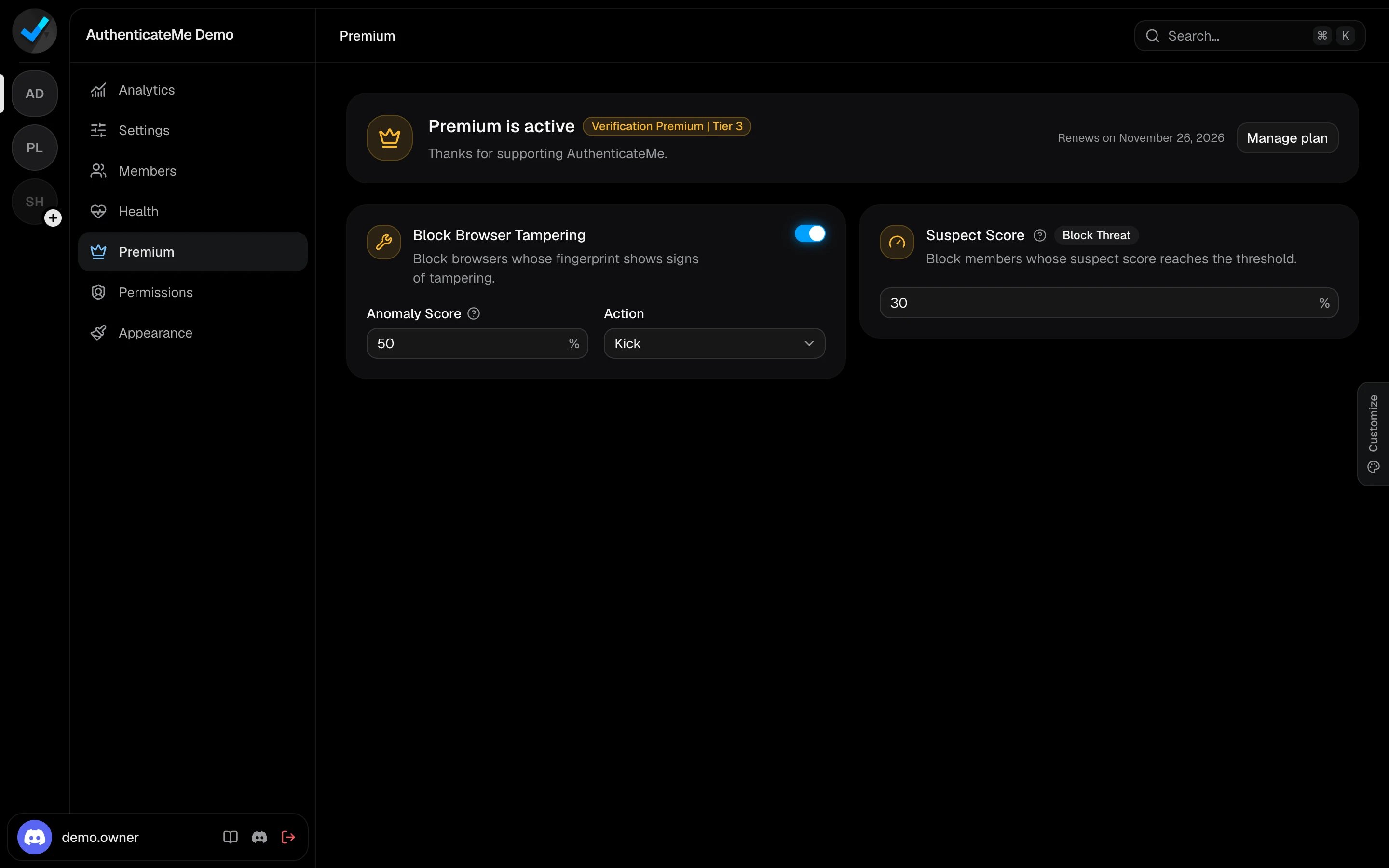Open the Appearance page
This screenshot has height=868, width=1389.
(x=193, y=333)
